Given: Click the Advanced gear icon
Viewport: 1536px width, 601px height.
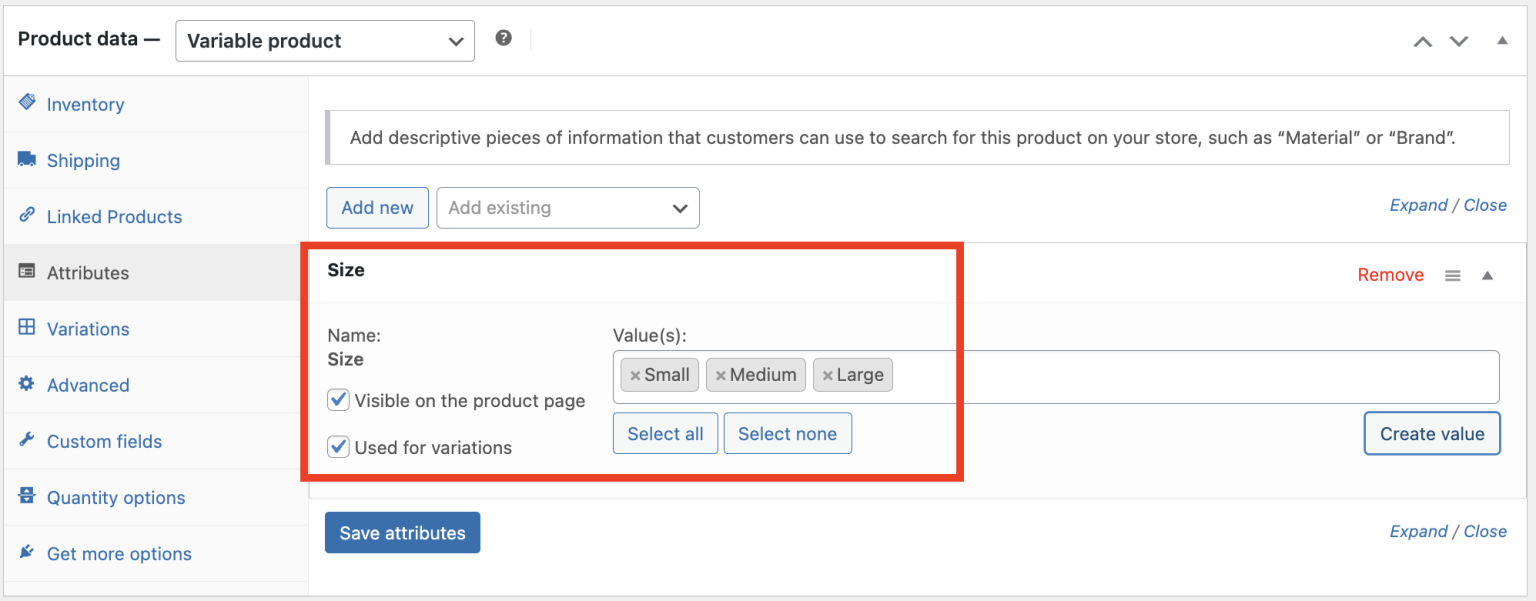Looking at the screenshot, I should 25,385.
